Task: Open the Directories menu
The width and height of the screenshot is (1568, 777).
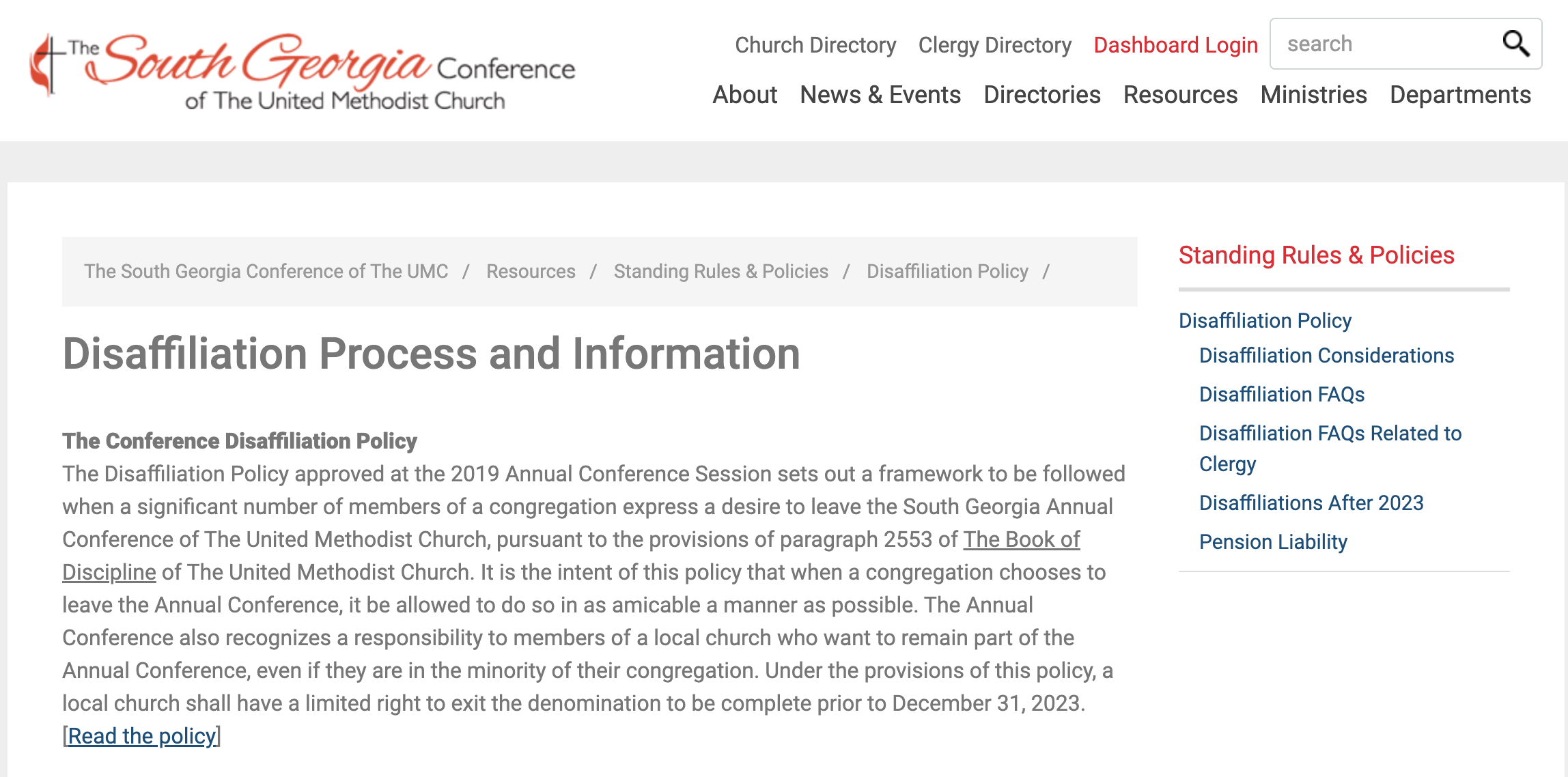Action: click(1041, 95)
